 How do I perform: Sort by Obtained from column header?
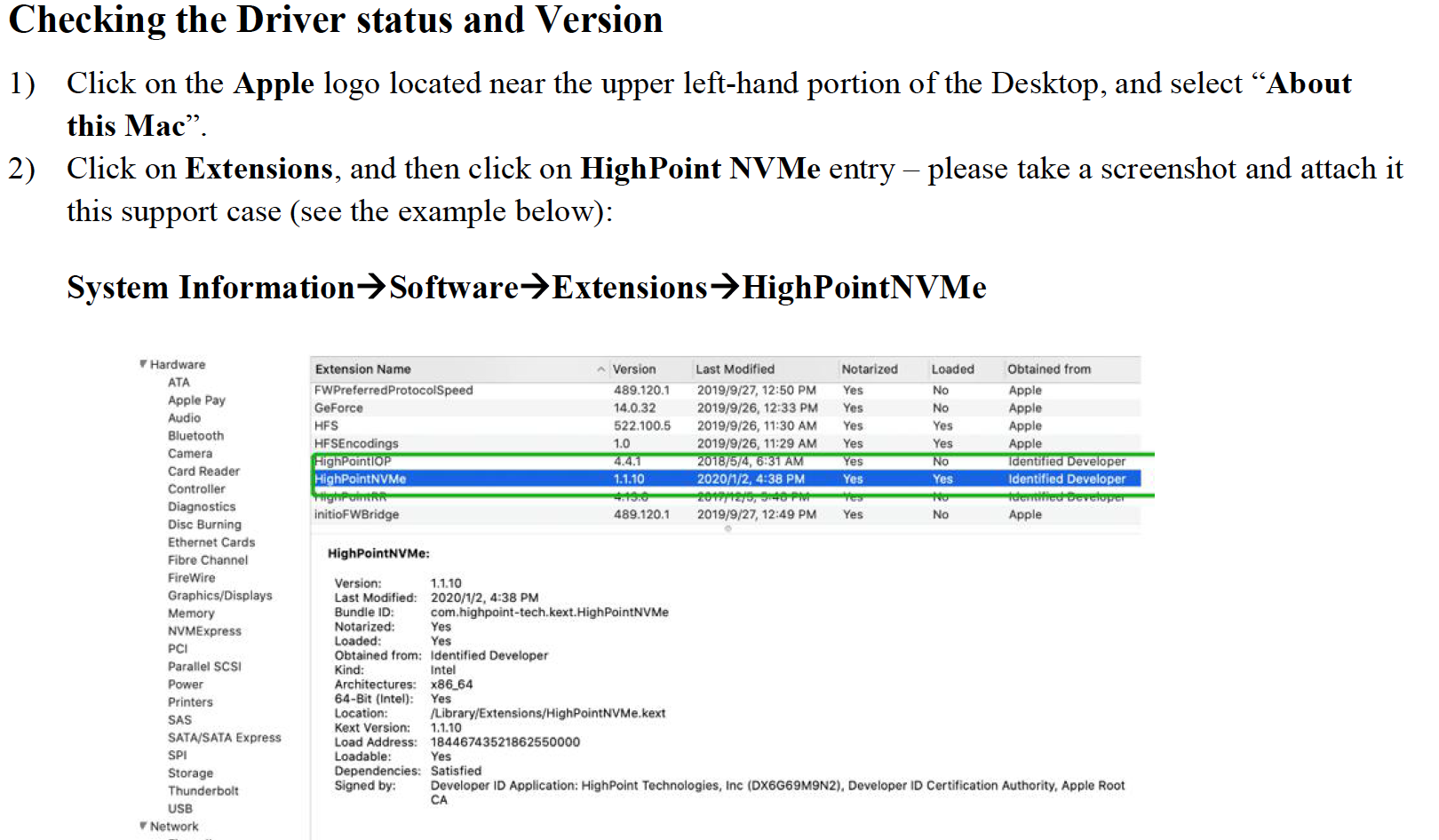click(x=1049, y=368)
